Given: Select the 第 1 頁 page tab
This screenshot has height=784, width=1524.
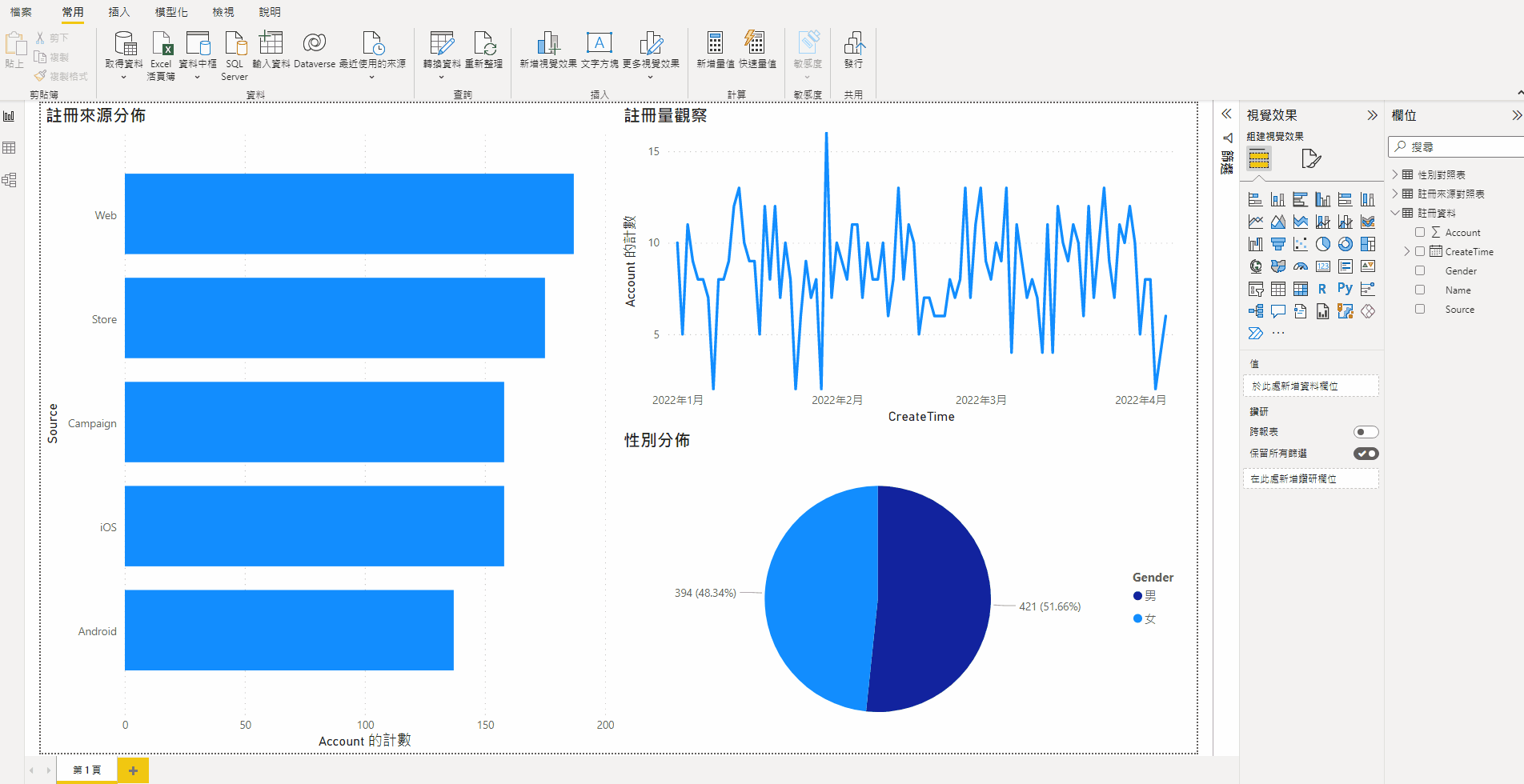Looking at the screenshot, I should pyautogui.click(x=86, y=770).
